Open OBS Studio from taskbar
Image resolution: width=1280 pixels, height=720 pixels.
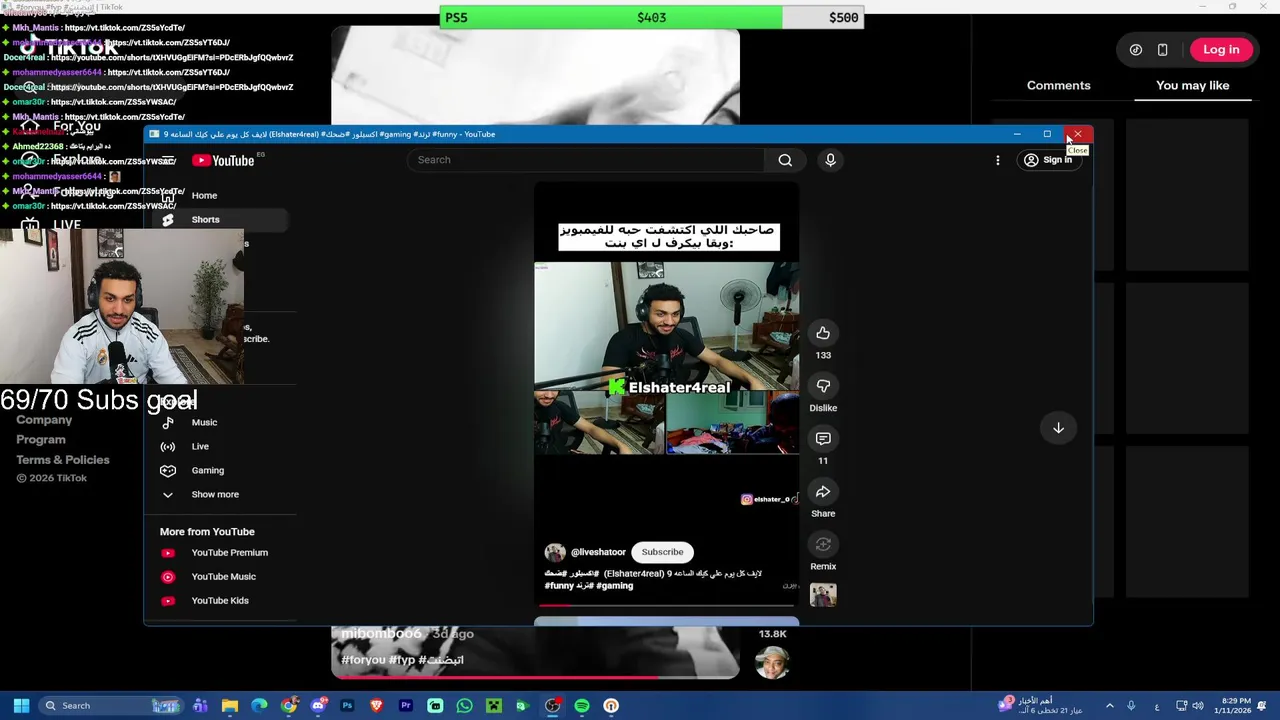point(552,706)
